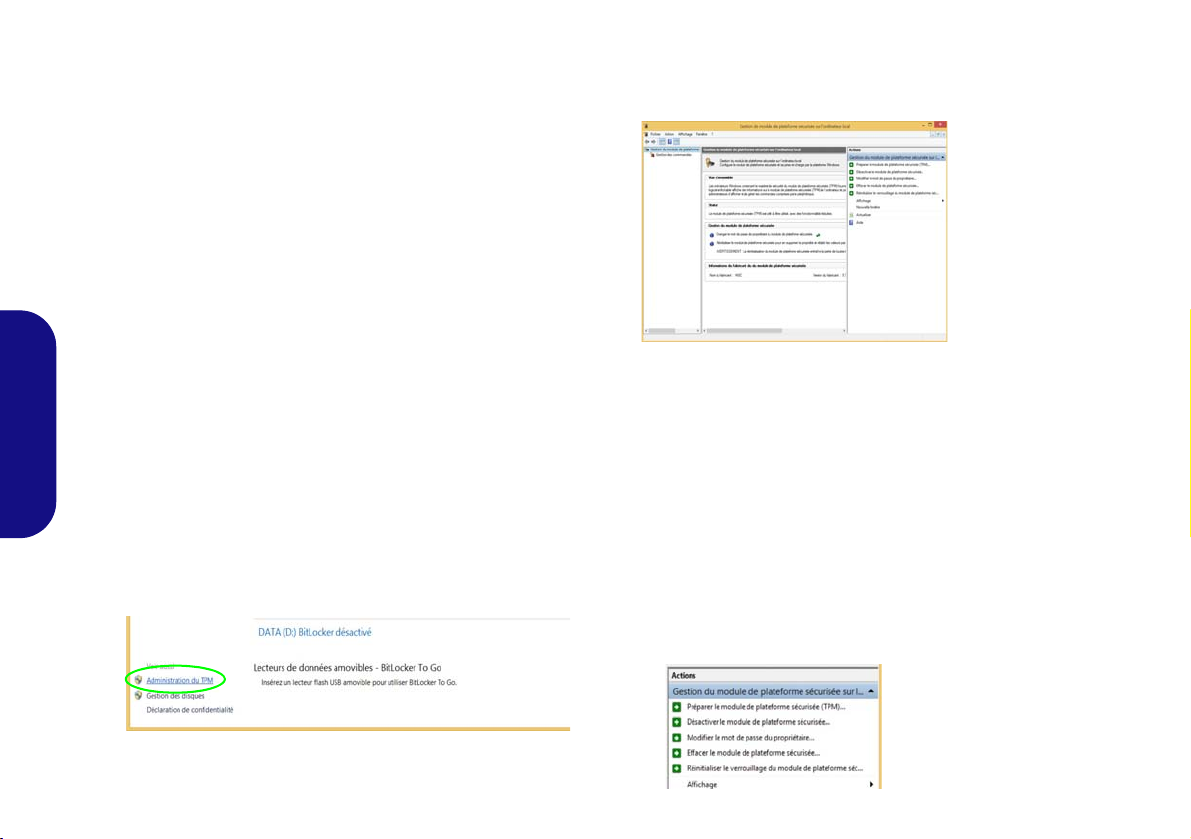Viewport: 1191px width, 839px height.
Task: Click the horizontal scrollbar under the console center pane
Action: click(x=774, y=331)
